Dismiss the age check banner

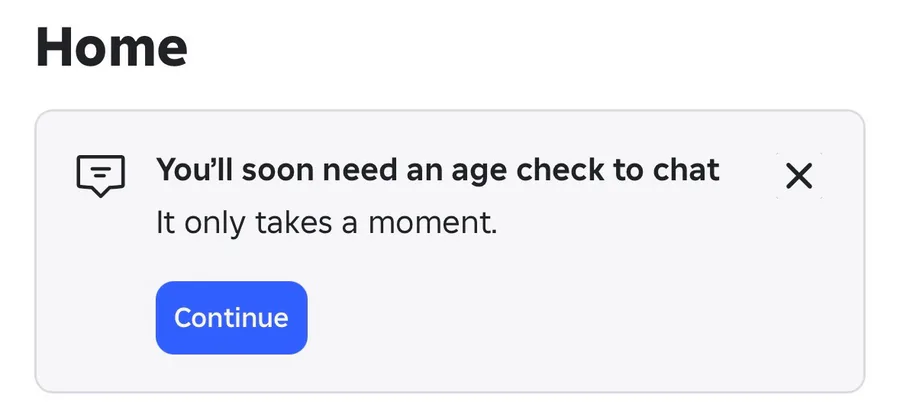point(799,177)
